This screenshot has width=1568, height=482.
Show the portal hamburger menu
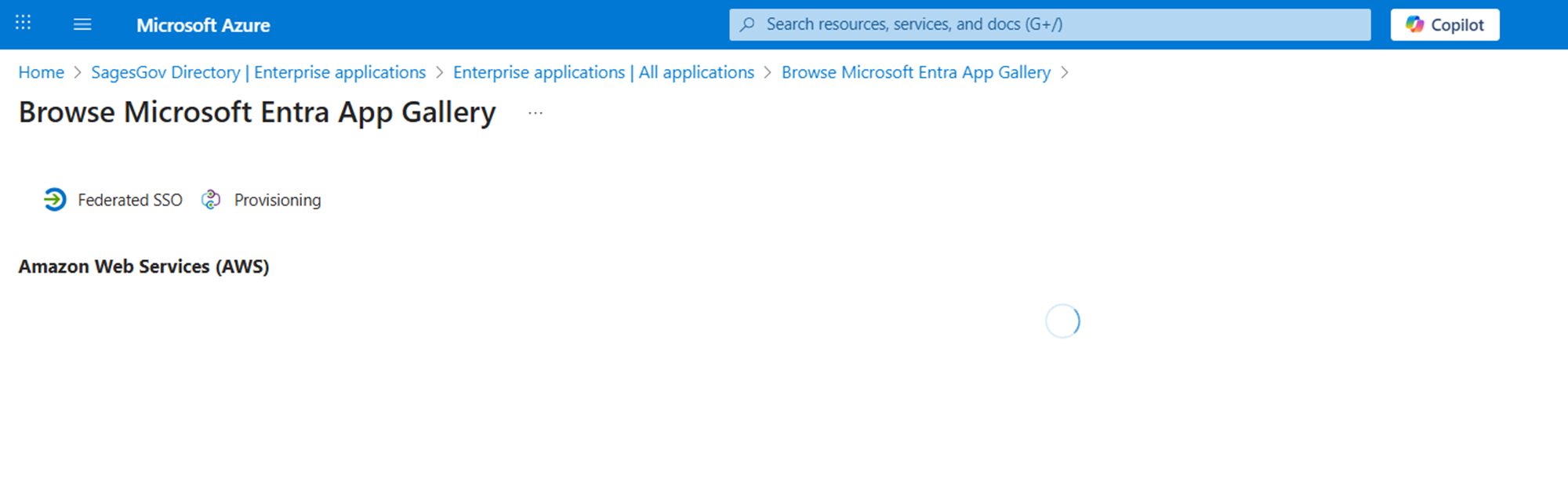click(82, 24)
